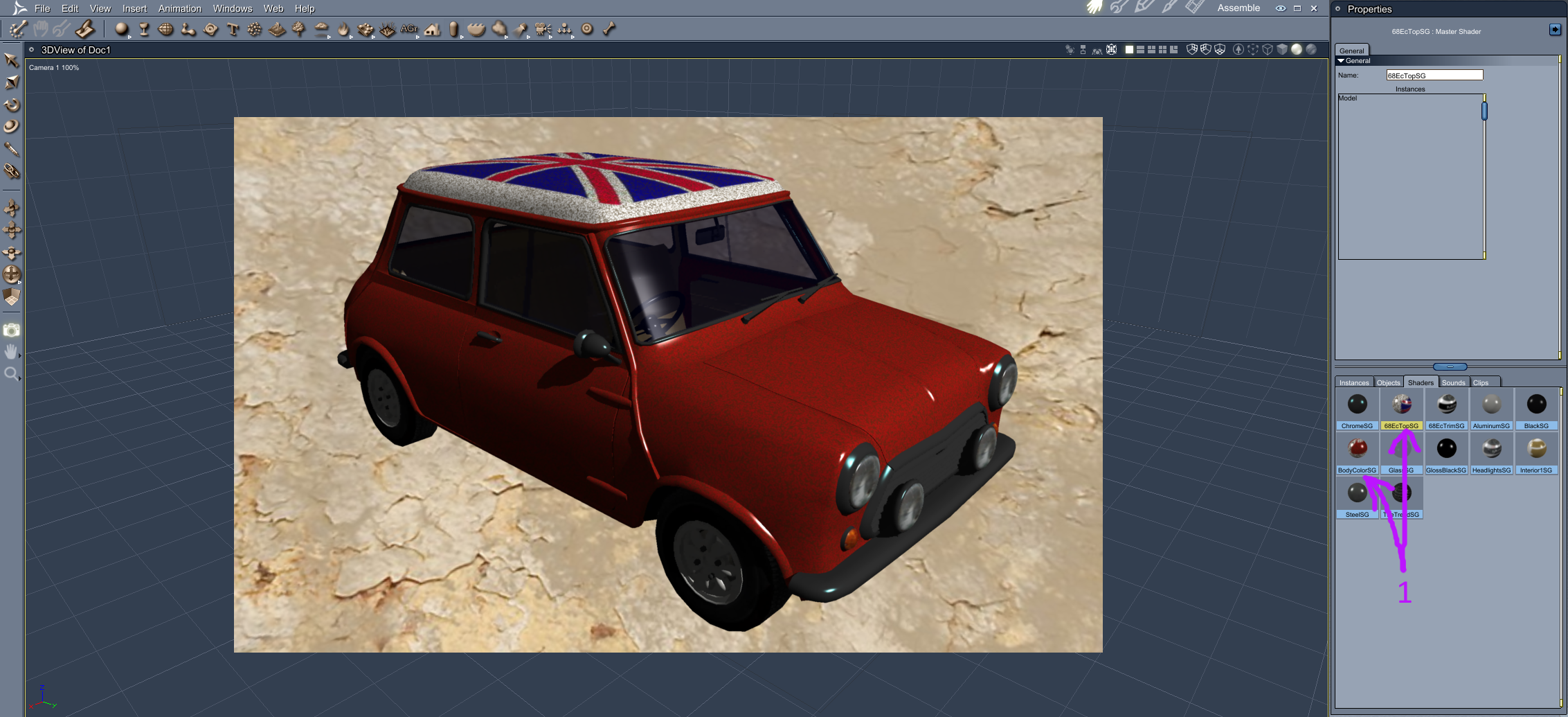Open the Web menu
This screenshot has height=717, width=1568.
273,8
